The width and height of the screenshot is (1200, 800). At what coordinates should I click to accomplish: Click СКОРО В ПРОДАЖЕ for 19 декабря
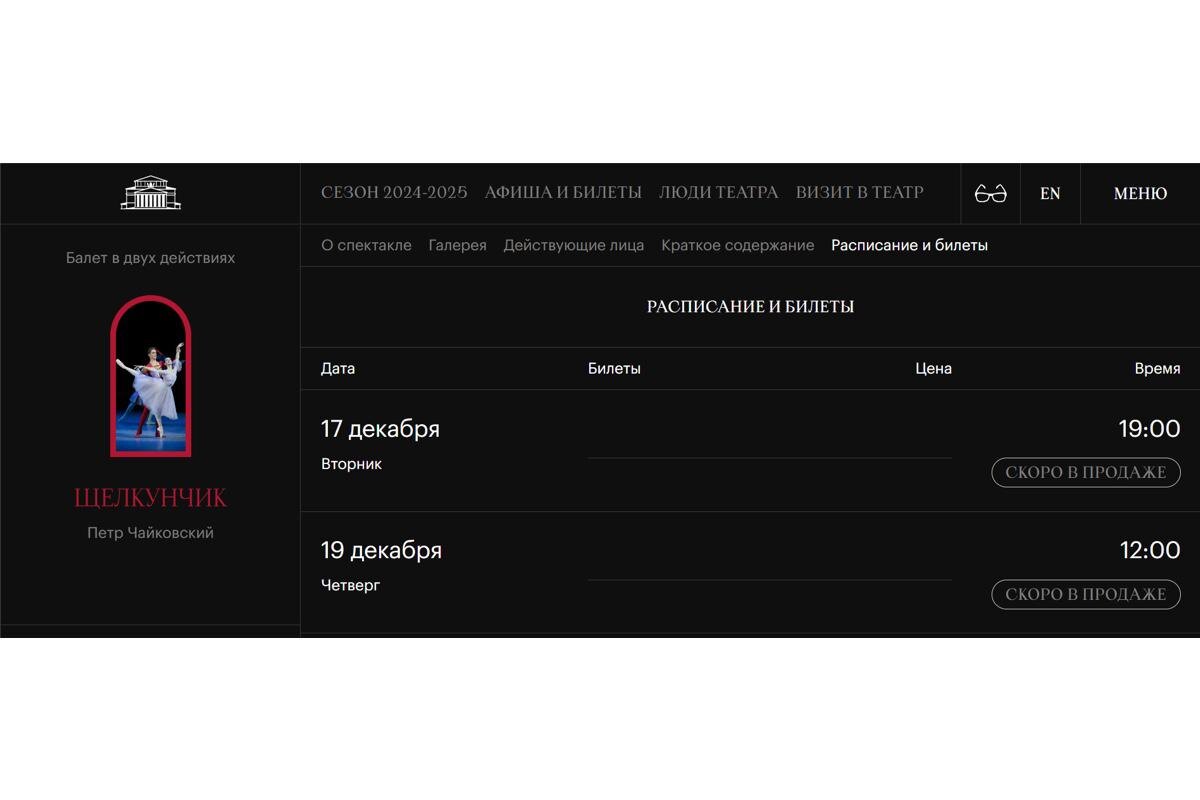[x=1086, y=594]
